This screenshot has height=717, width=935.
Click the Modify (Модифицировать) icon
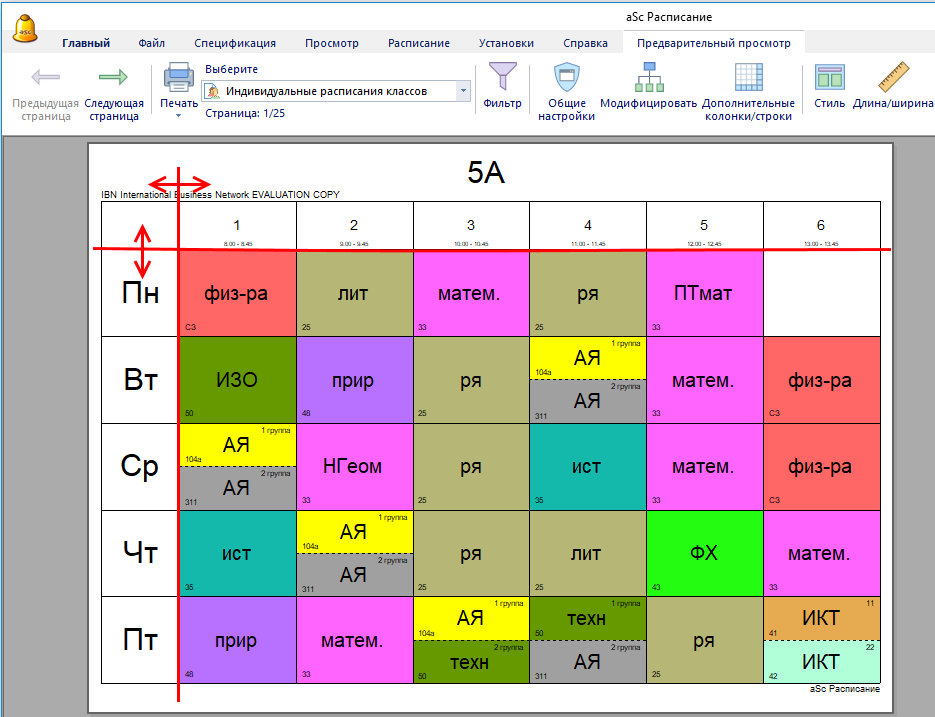[x=648, y=78]
